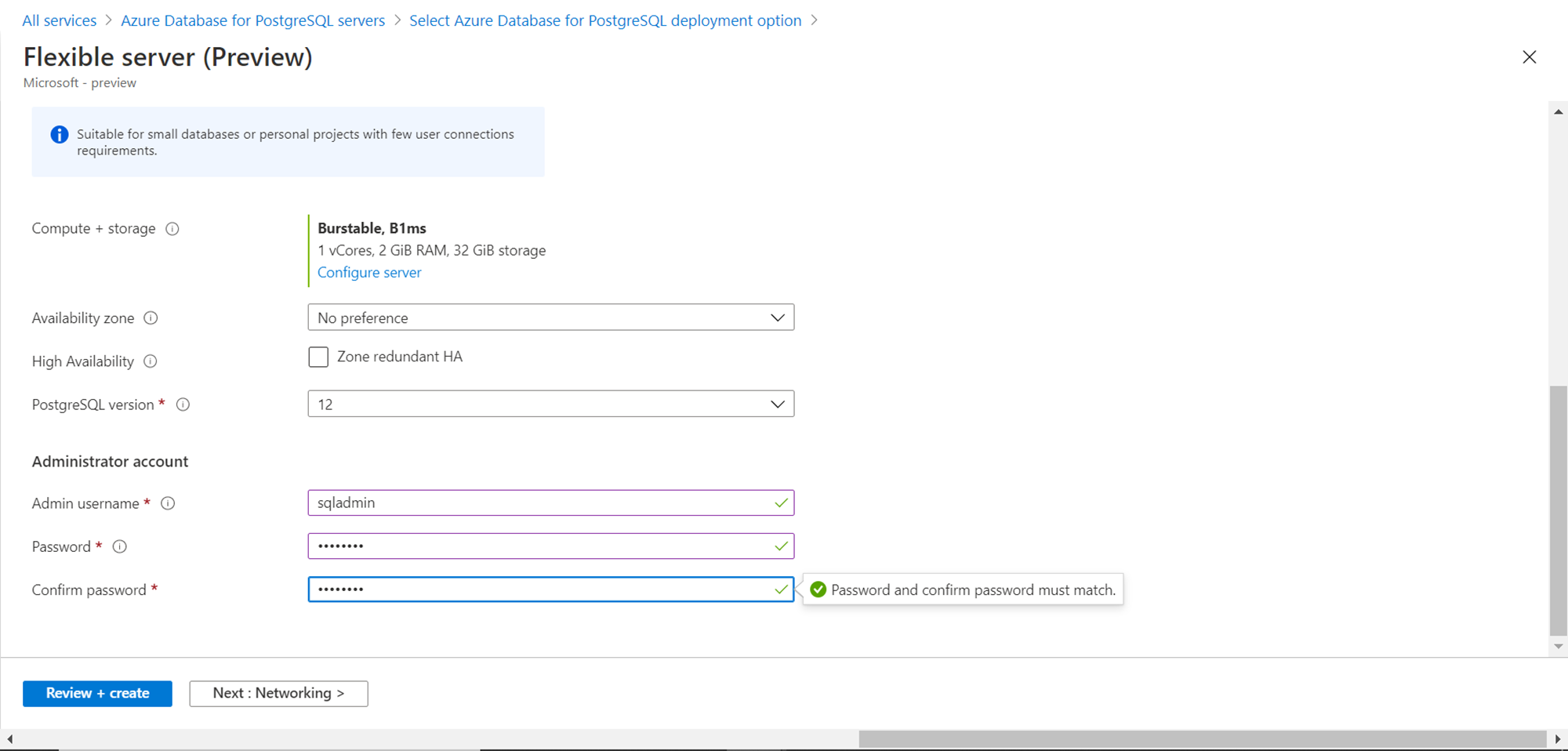Proceed to Next: Networking step
Screen dimensions: 1568x751
tap(278, 693)
